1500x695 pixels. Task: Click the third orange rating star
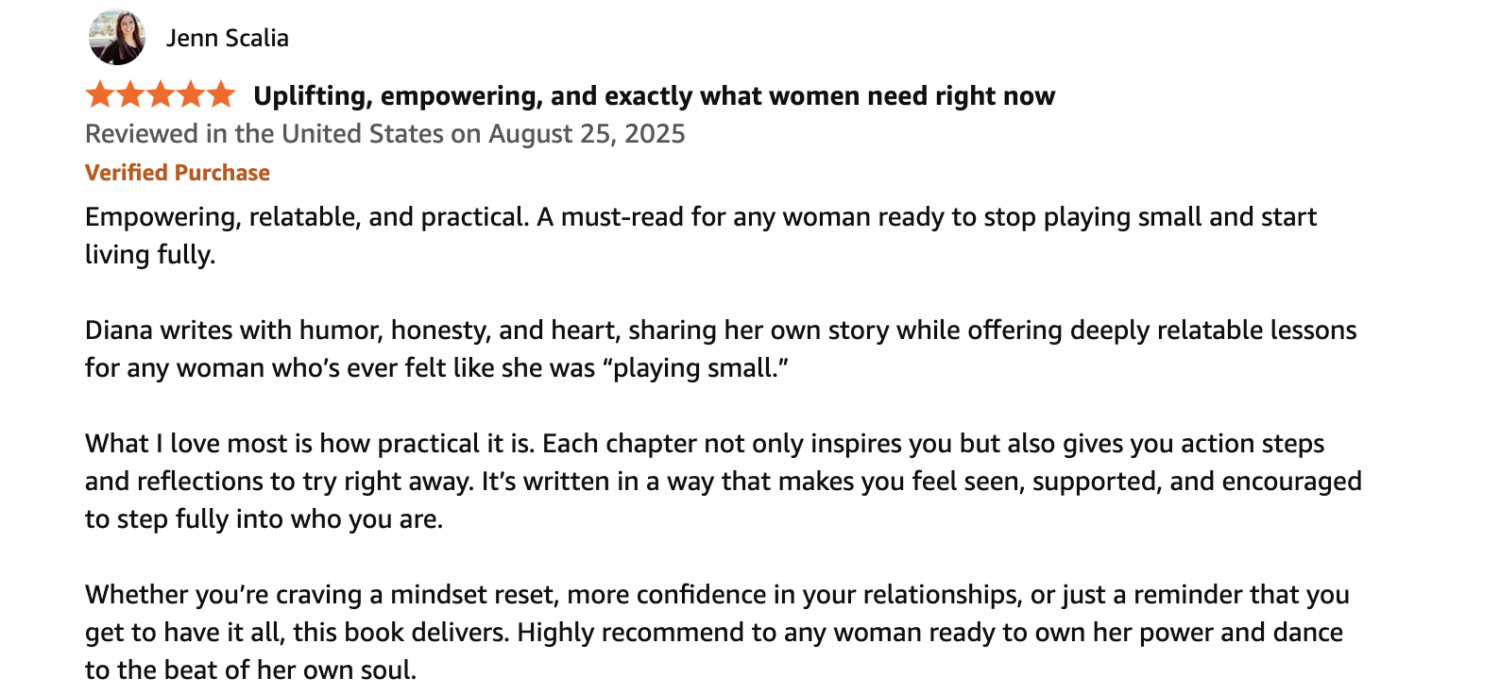(x=160, y=95)
